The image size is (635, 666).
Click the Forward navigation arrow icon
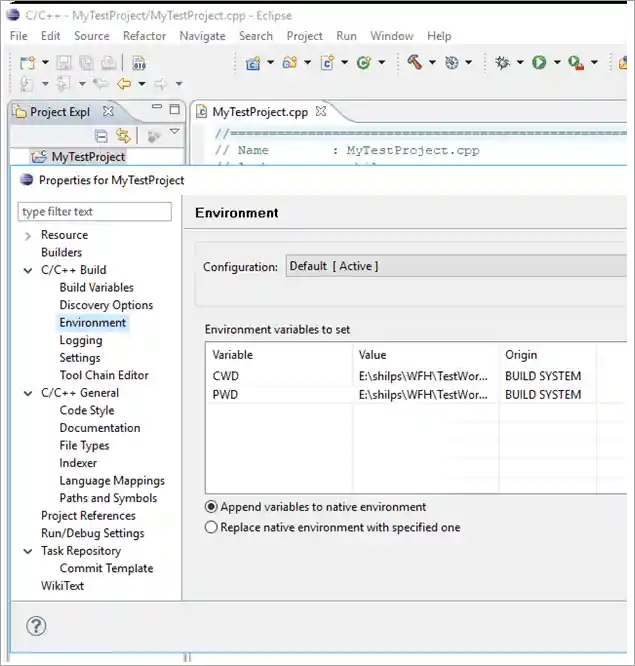(161, 84)
